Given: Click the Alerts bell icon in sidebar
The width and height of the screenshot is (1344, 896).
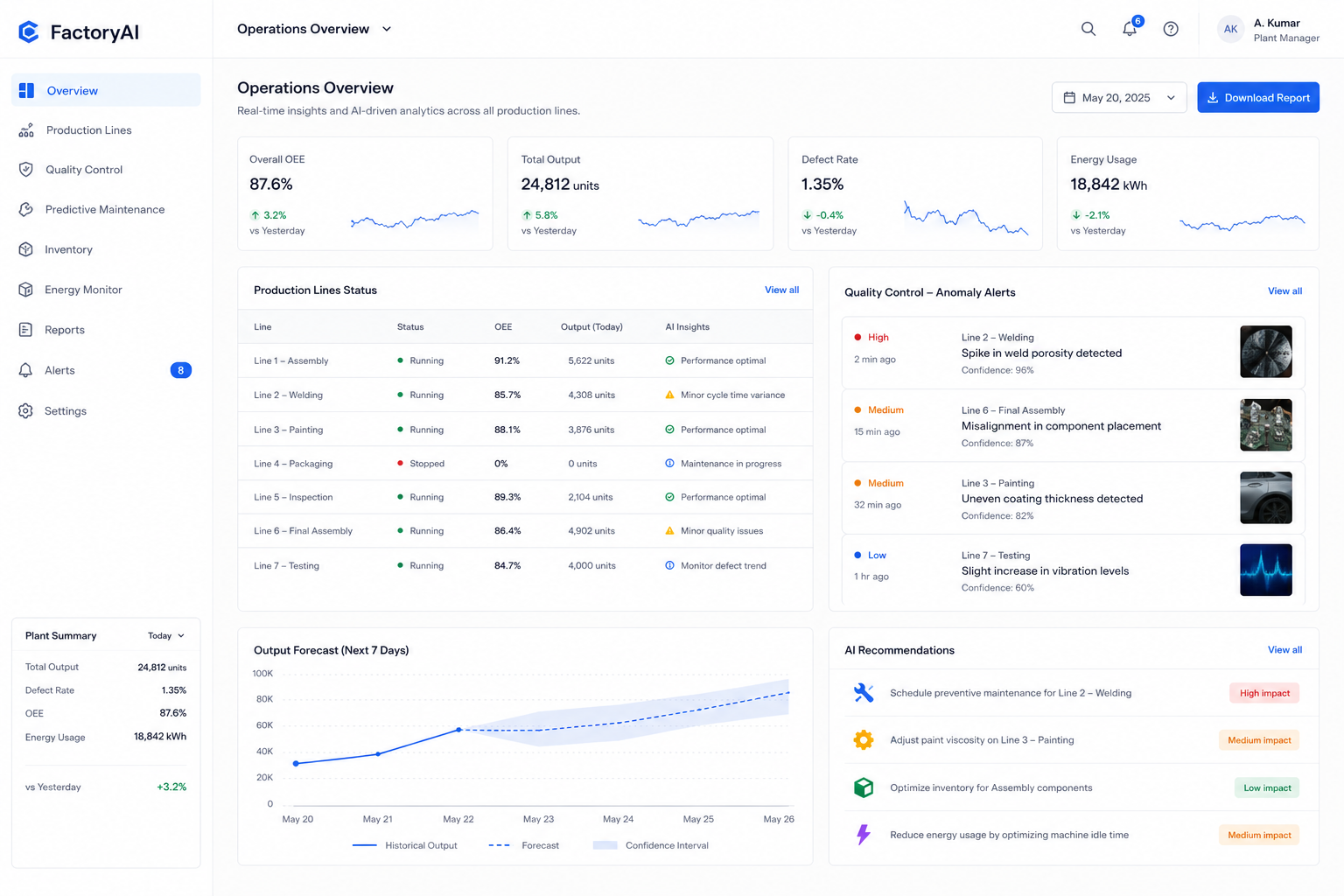Looking at the screenshot, I should (26, 370).
